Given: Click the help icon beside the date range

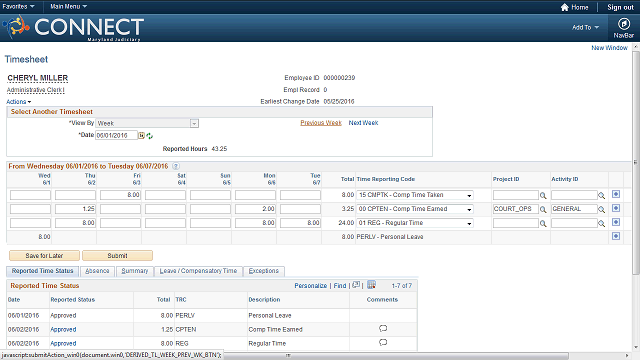Looking at the screenshot, I should (x=176, y=166).
